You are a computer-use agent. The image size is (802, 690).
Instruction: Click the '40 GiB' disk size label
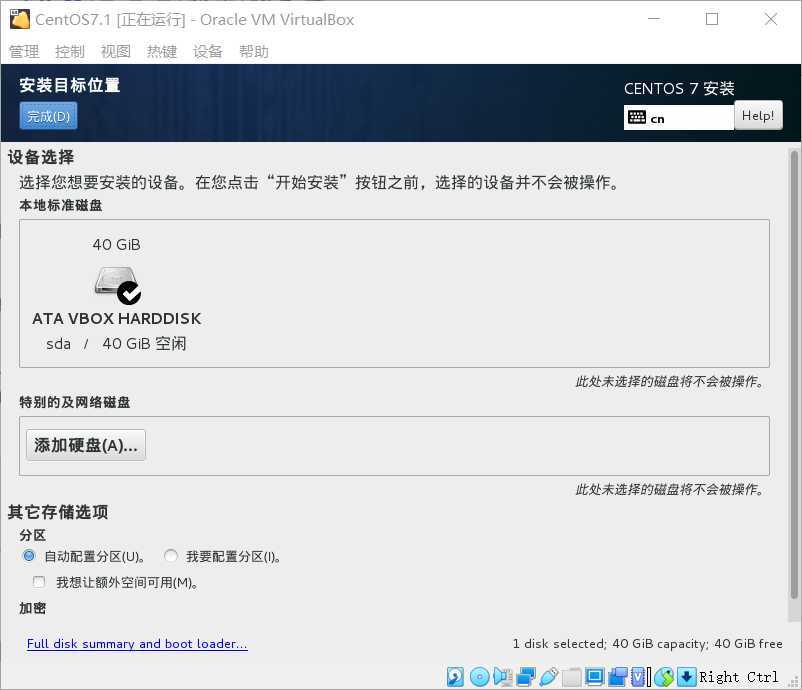click(x=117, y=244)
